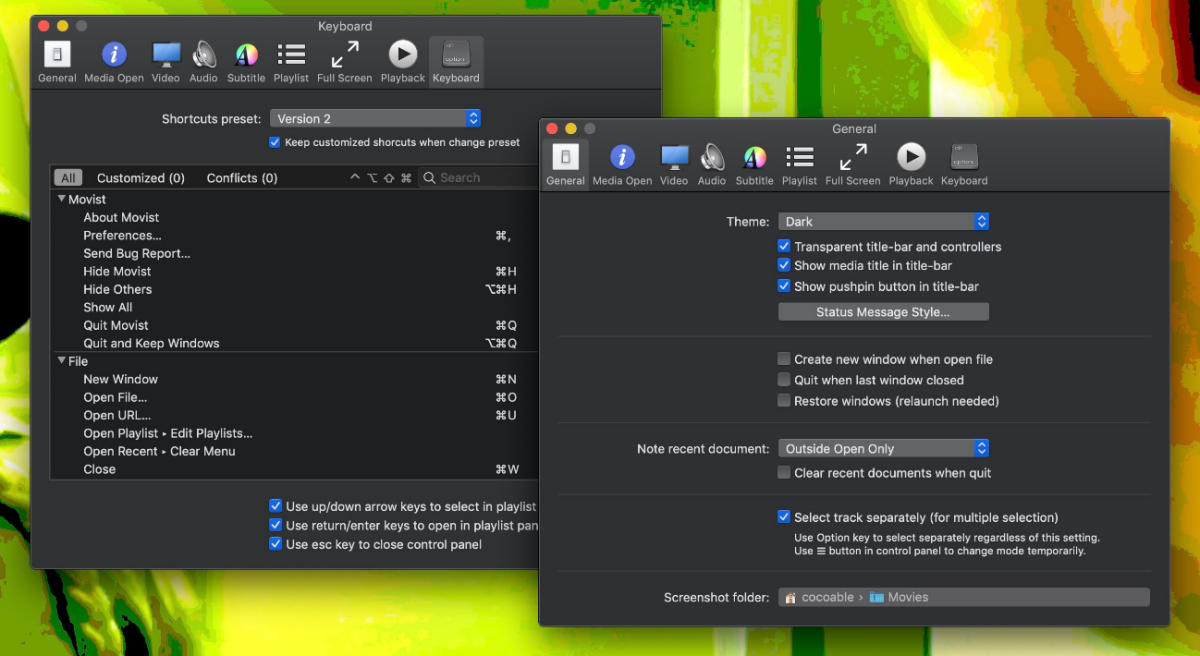
Task: Select the Hide Others row
Action: (x=295, y=289)
